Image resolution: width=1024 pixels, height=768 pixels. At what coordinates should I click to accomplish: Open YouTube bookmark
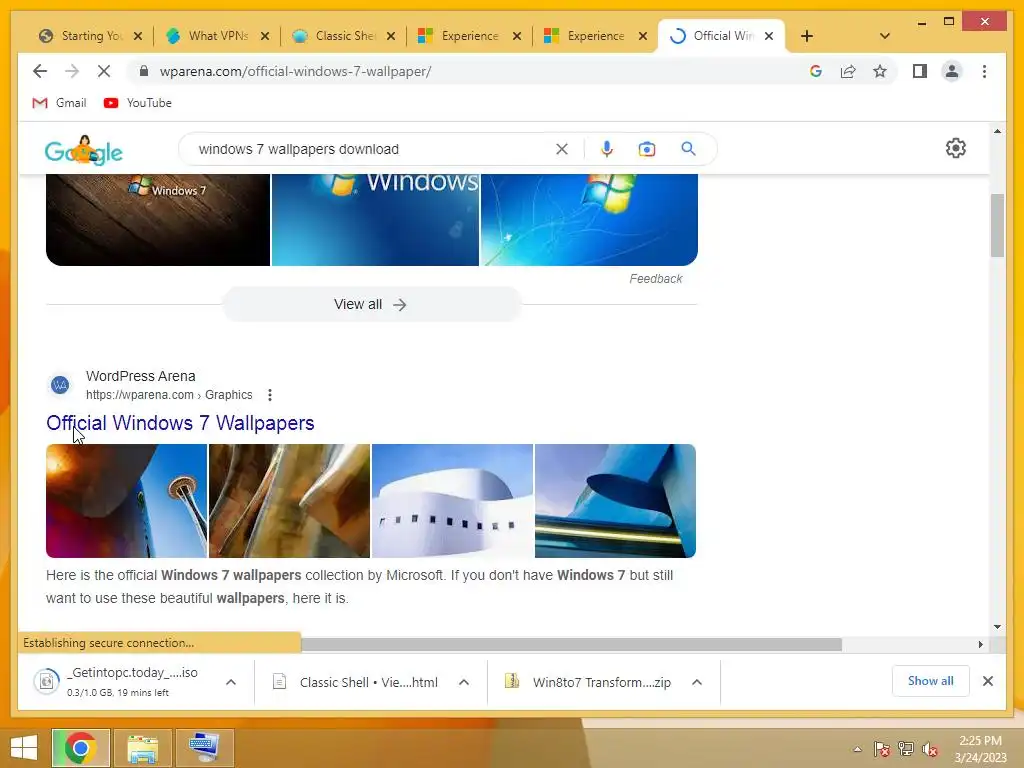point(138,103)
